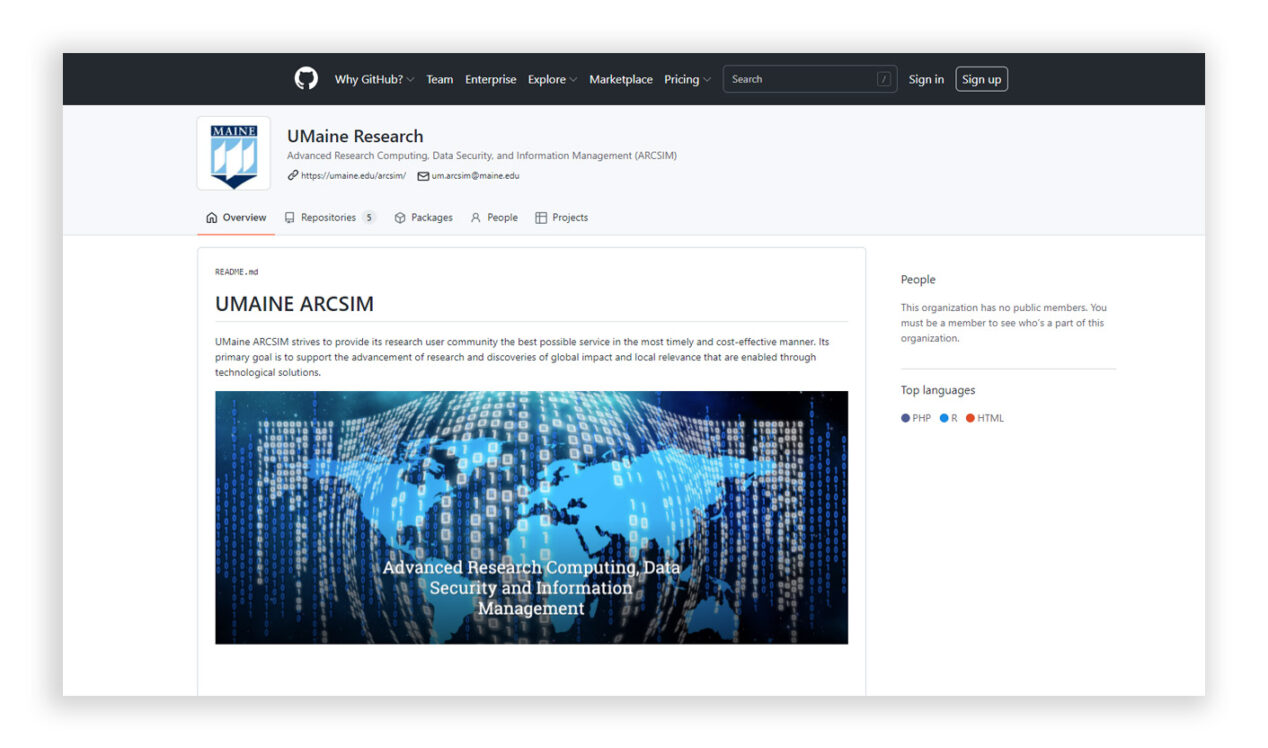Click the Sign up button
Image resolution: width=1268 pixels, height=748 pixels.
(981, 78)
